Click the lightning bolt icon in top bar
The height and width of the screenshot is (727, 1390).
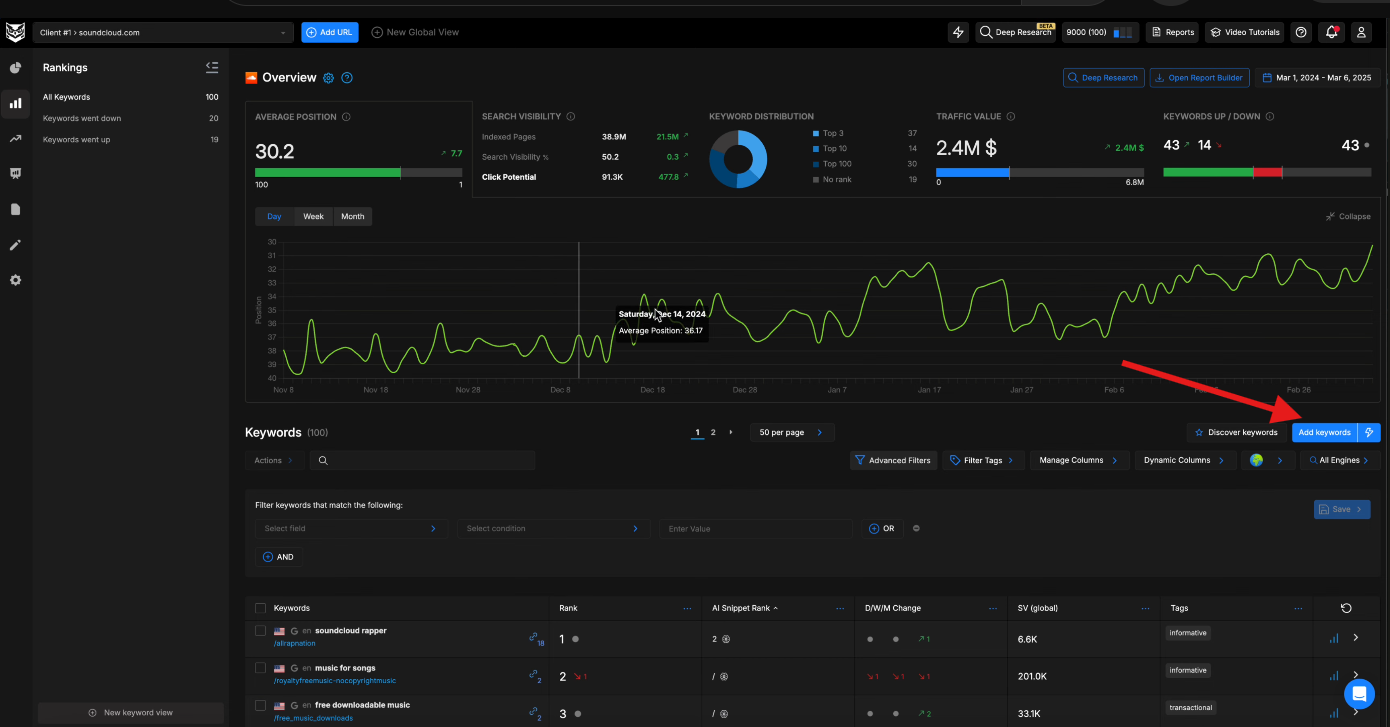[x=958, y=32]
